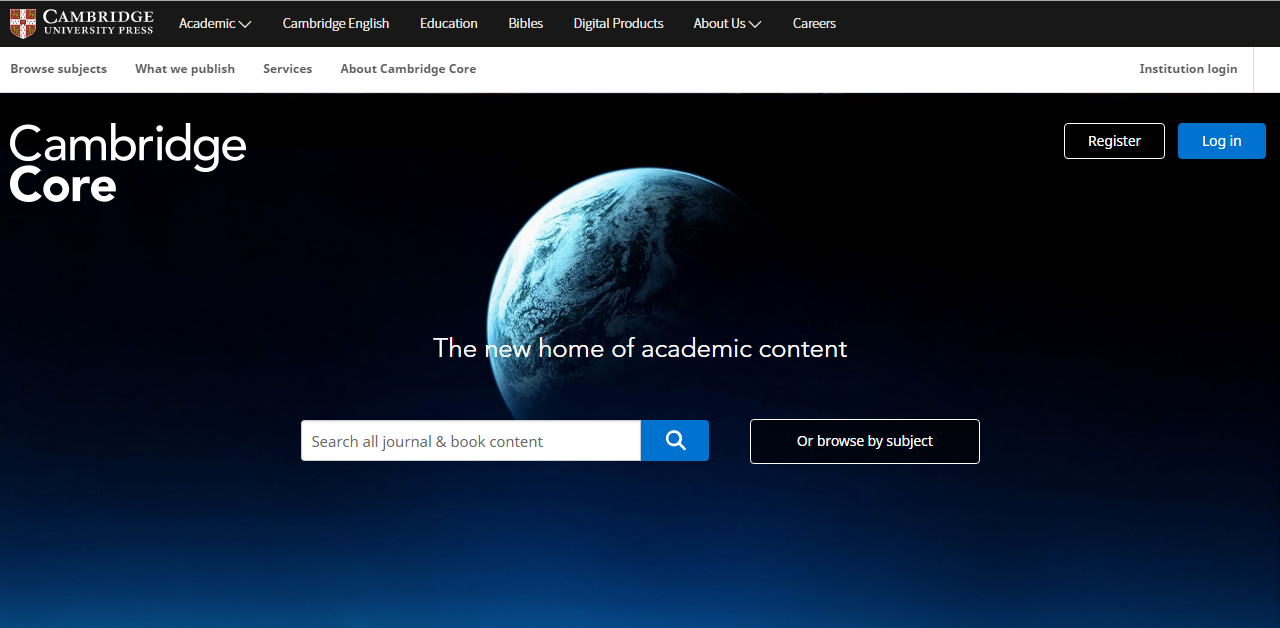Open the Cambridge English section

(336, 23)
